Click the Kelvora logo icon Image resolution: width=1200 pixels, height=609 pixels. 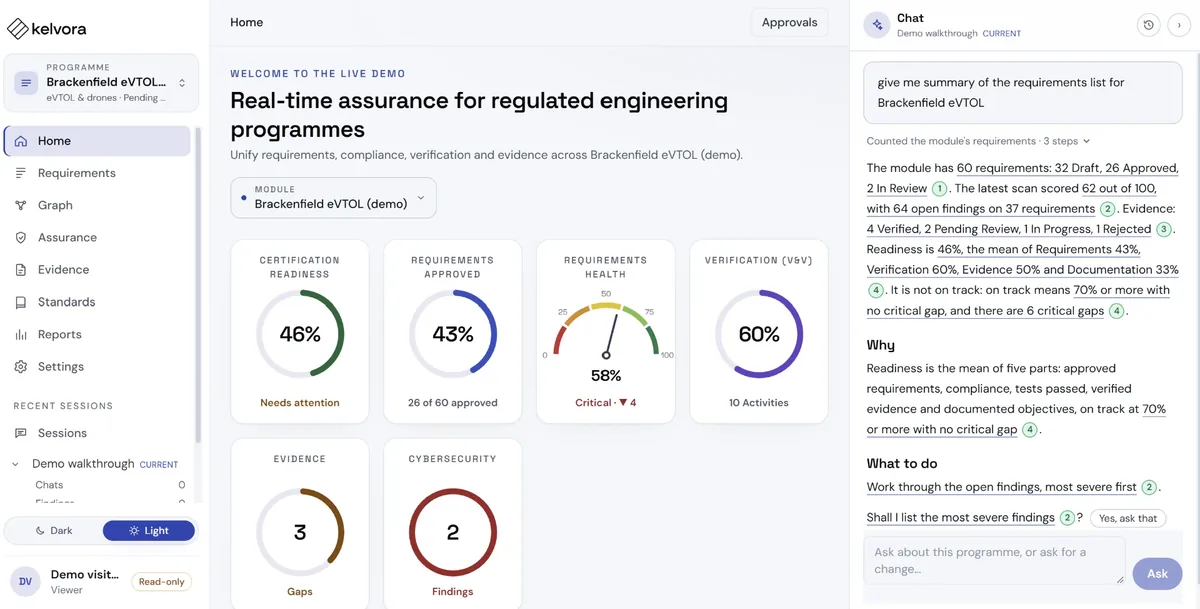pyautogui.click(x=18, y=28)
